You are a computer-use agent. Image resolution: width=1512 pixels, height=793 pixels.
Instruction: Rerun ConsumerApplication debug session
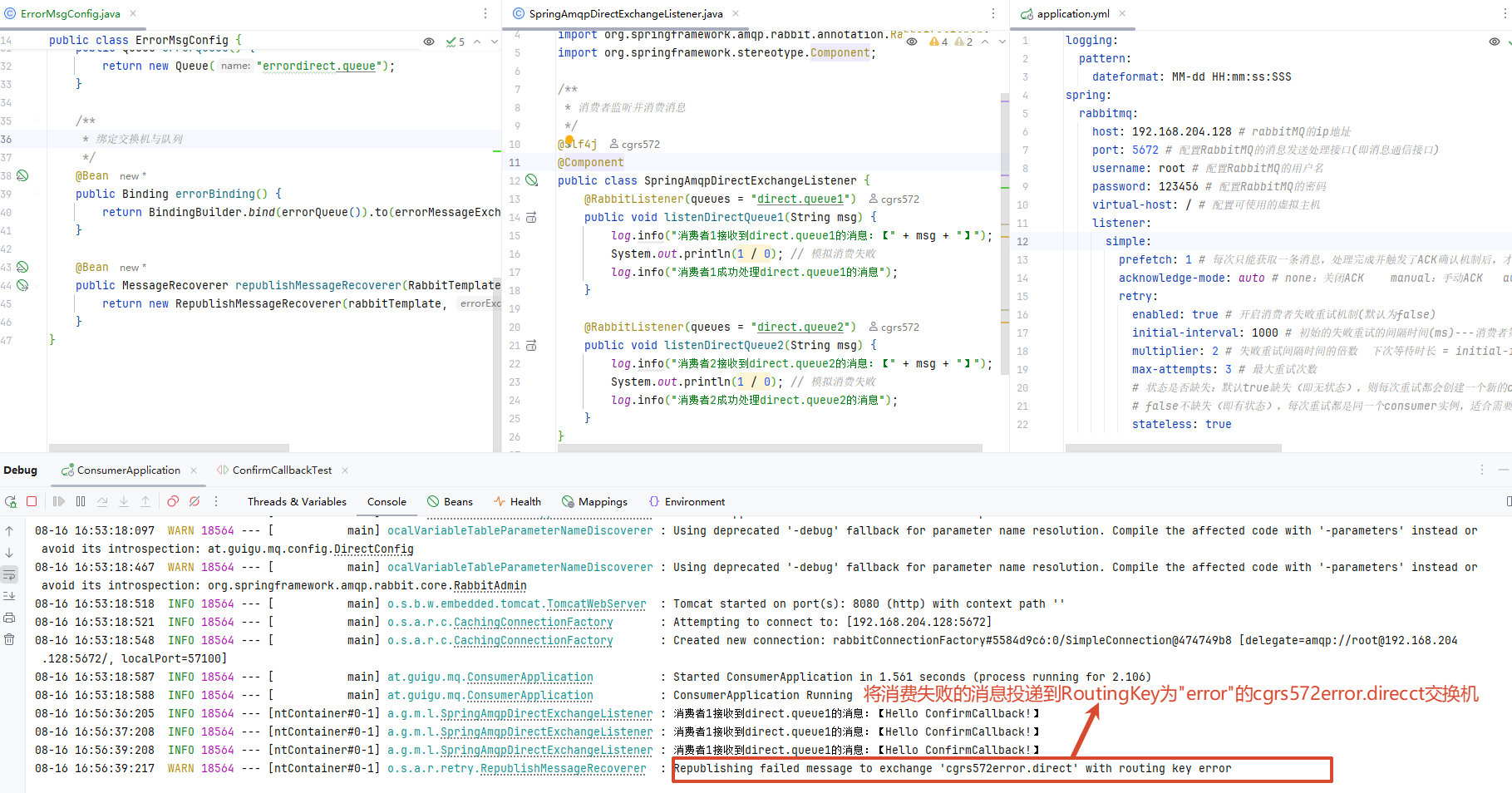(11, 501)
